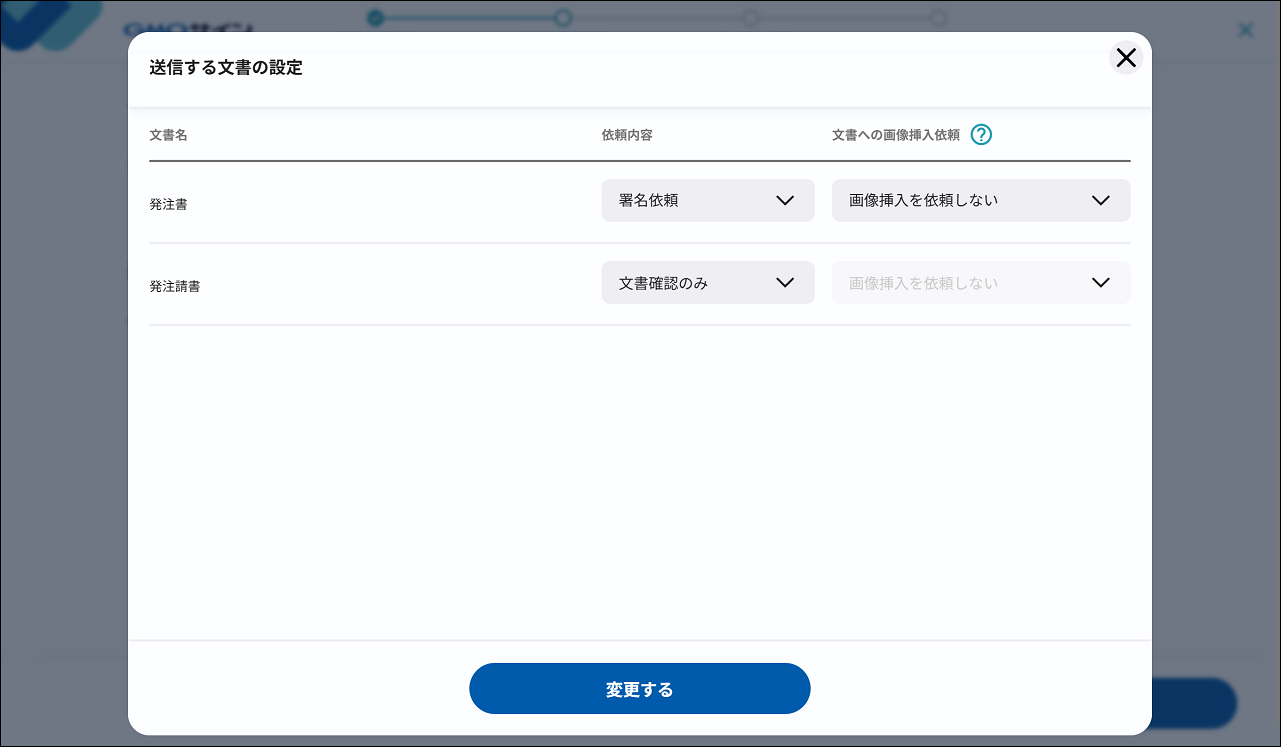Click 発注請書's greyed-out image insertion dropdown
This screenshot has height=747, width=1281.
(980, 283)
